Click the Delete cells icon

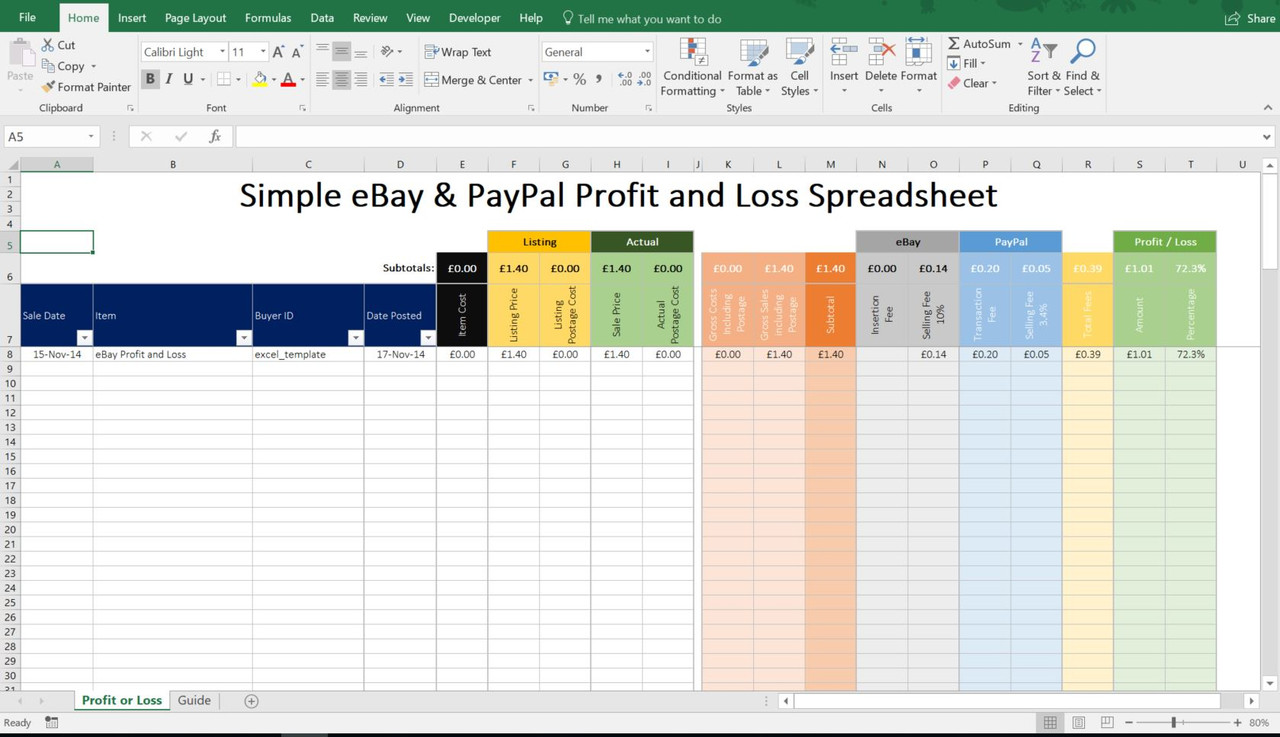pos(881,53)
